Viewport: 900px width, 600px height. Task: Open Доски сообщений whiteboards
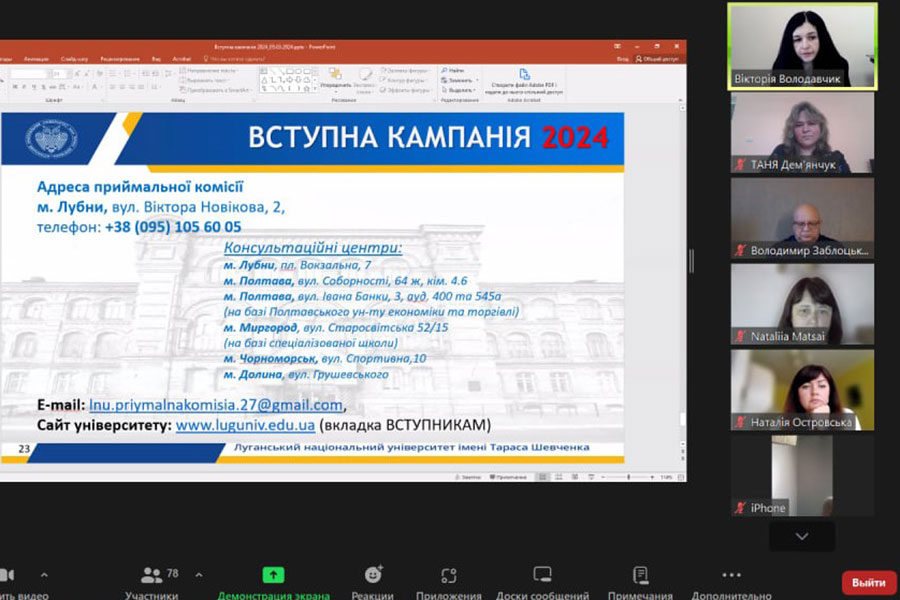542,581
